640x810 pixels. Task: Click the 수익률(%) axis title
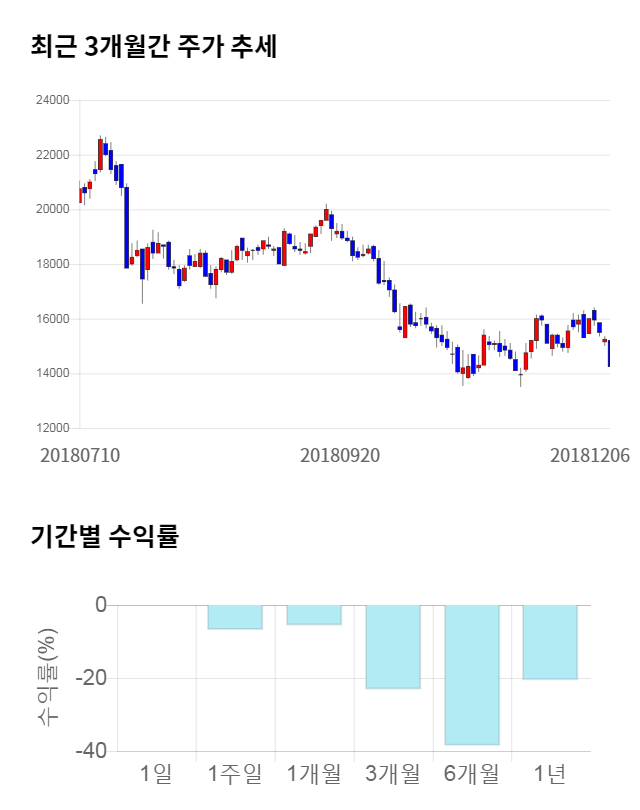(x=46, y=677)
